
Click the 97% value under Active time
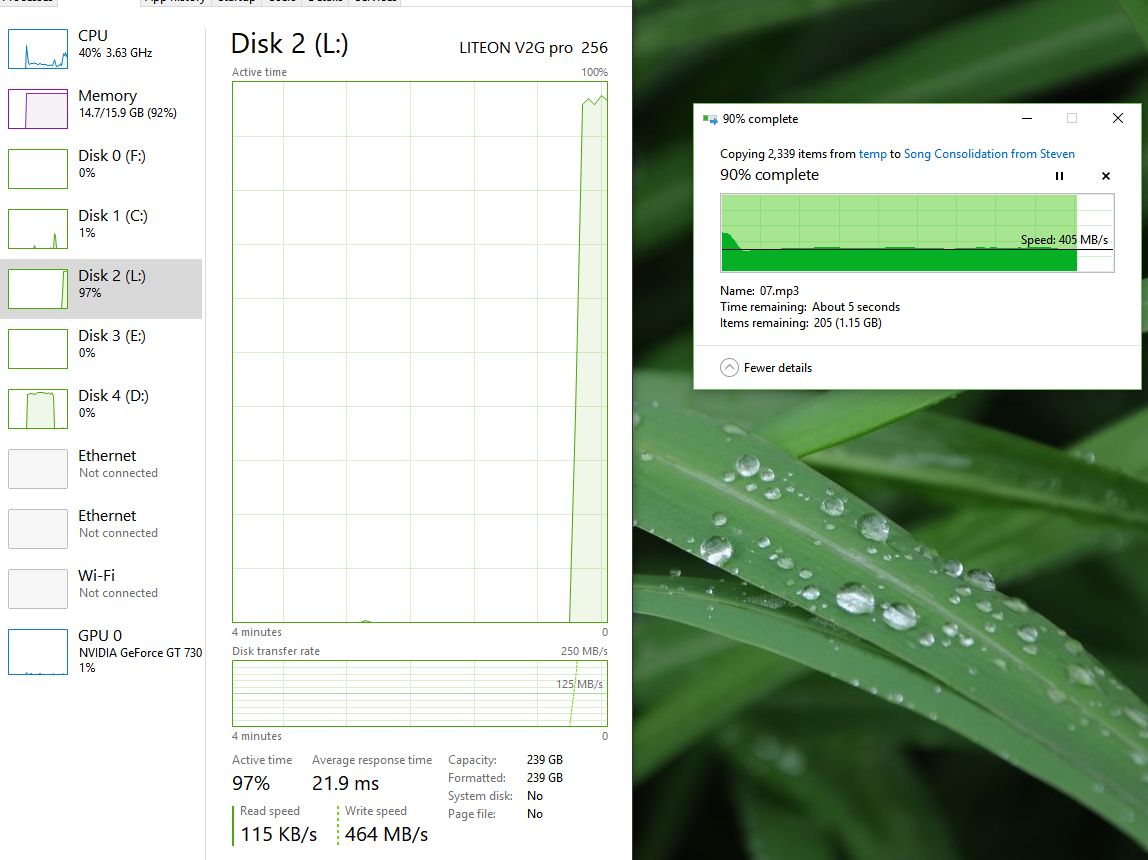pyautogui.click(x=250, y=783)
